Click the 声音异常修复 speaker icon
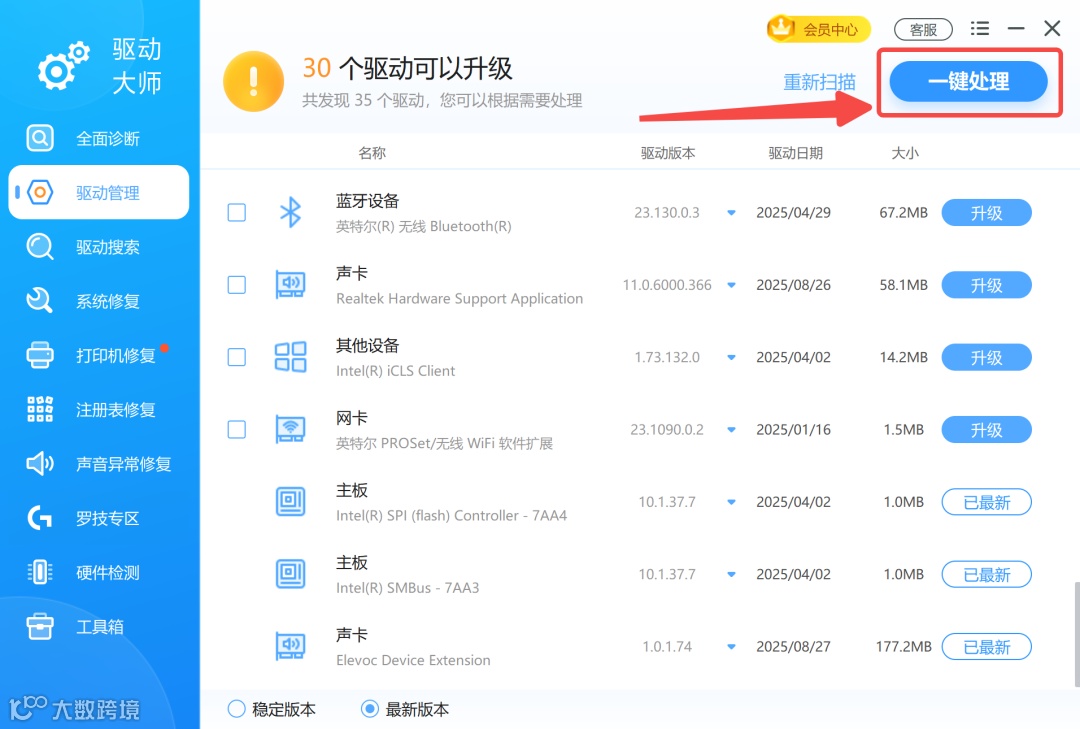 click(40, 464)
